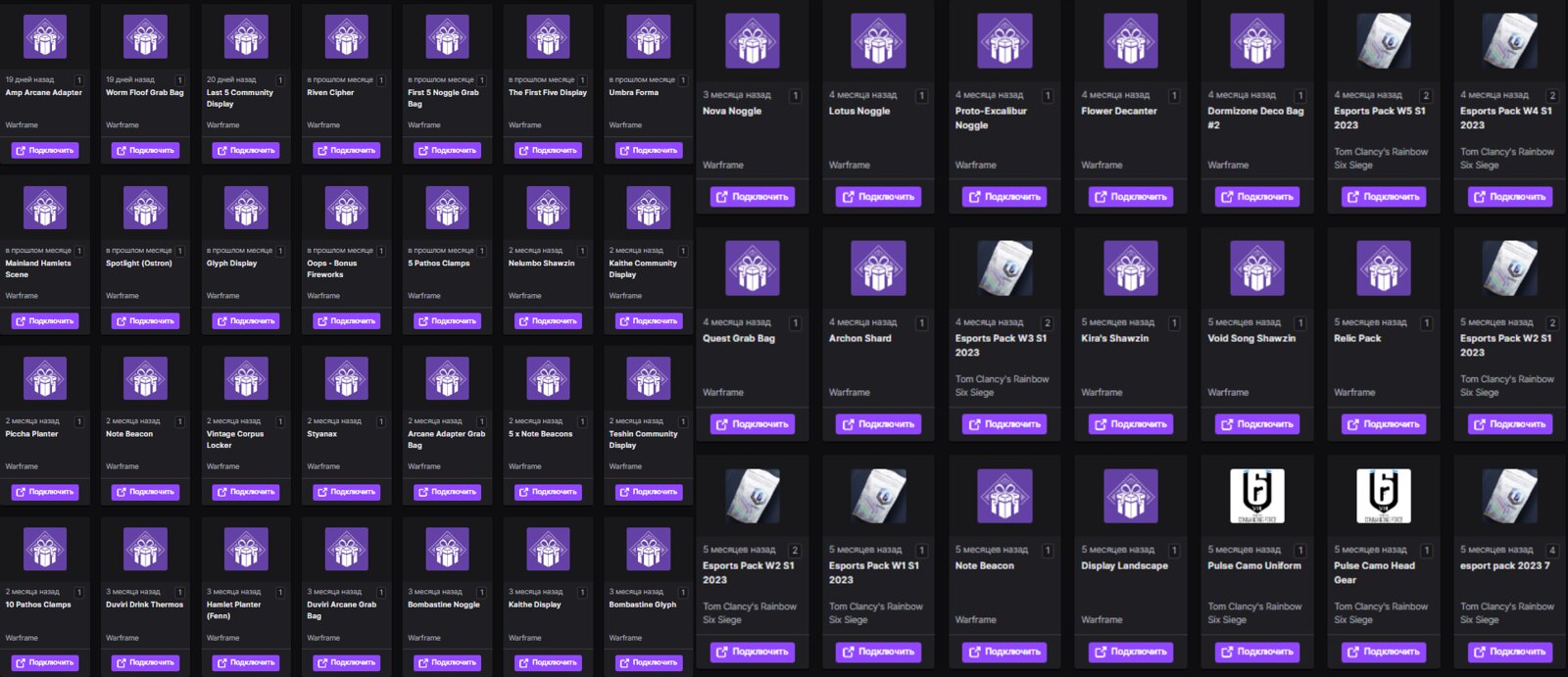Click the Umbra Forma drop gift icon
This screenshot has width=1568, height=677.
point(649,37)
